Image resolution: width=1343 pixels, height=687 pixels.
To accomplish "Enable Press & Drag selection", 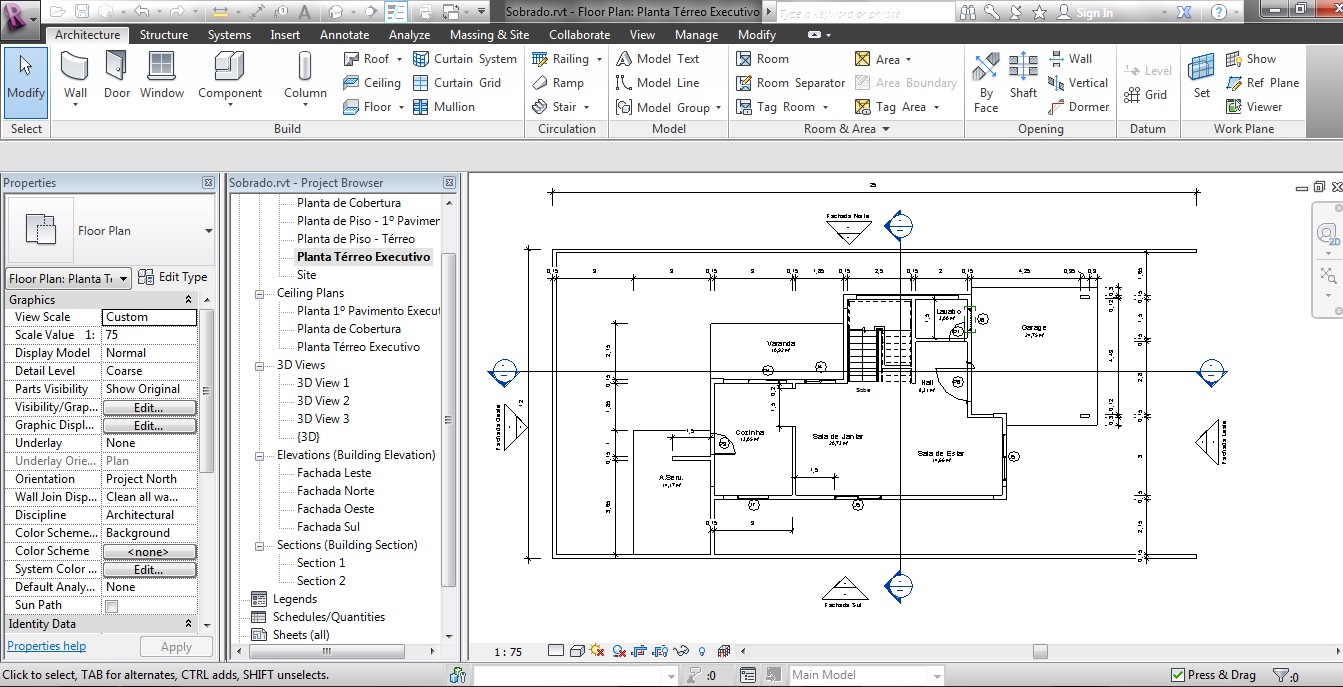I will (1178, 675).
